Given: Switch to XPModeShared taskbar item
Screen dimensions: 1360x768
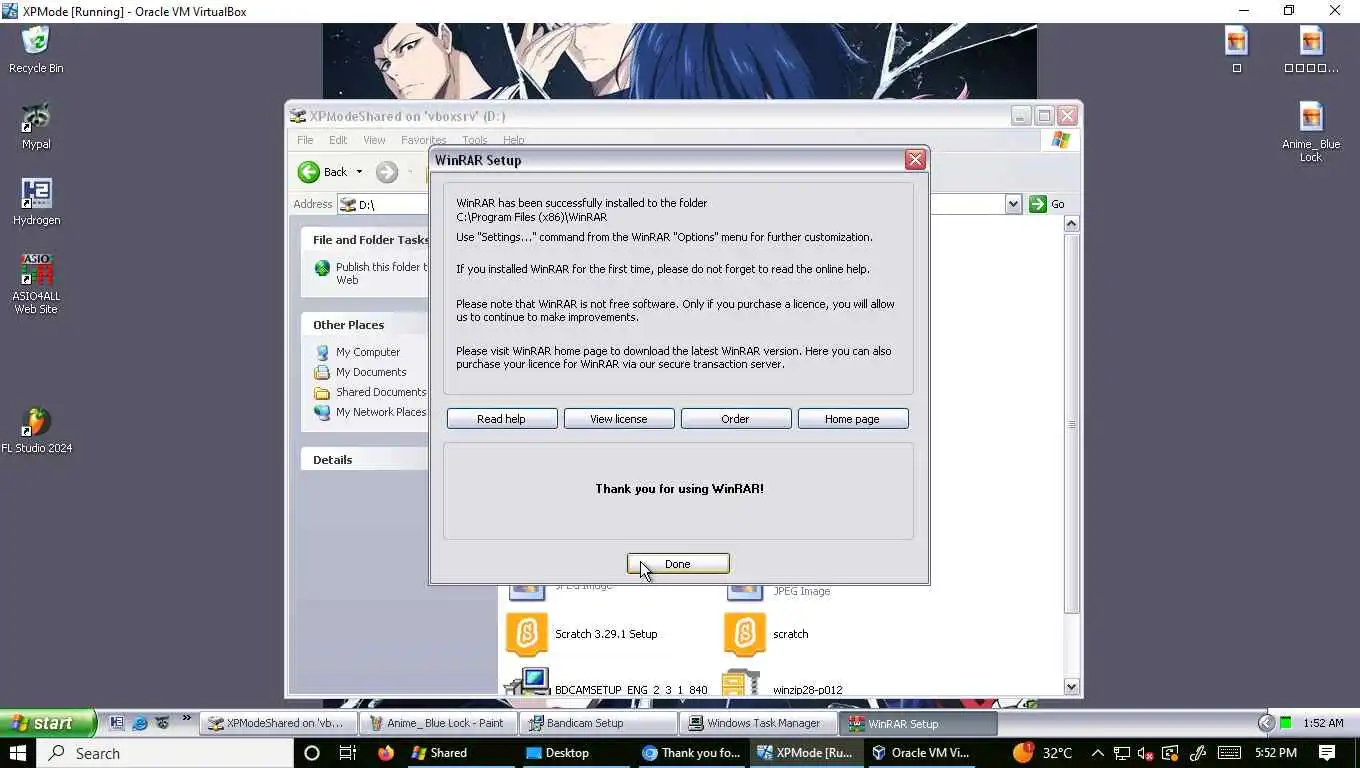Looking at the screenshot, I should point(278,723).
